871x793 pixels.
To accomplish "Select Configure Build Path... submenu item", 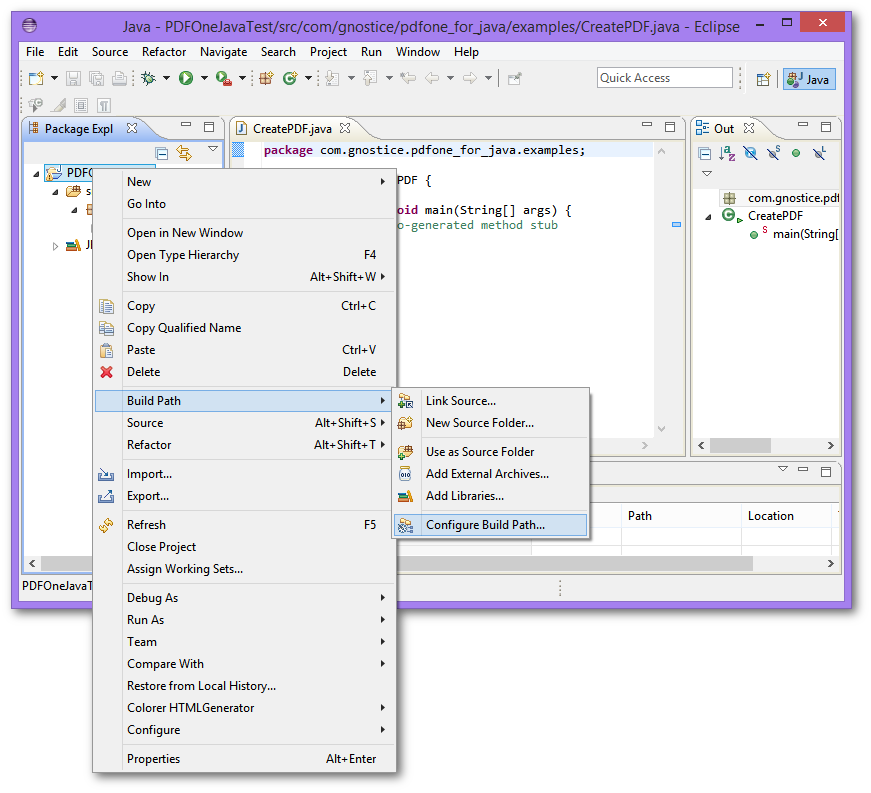I will 490,525.
